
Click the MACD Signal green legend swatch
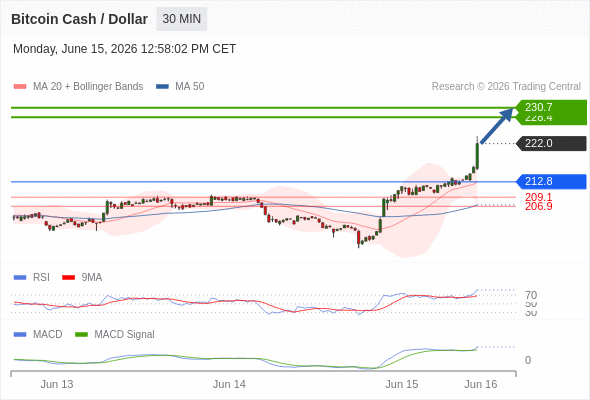click(81, 335)
